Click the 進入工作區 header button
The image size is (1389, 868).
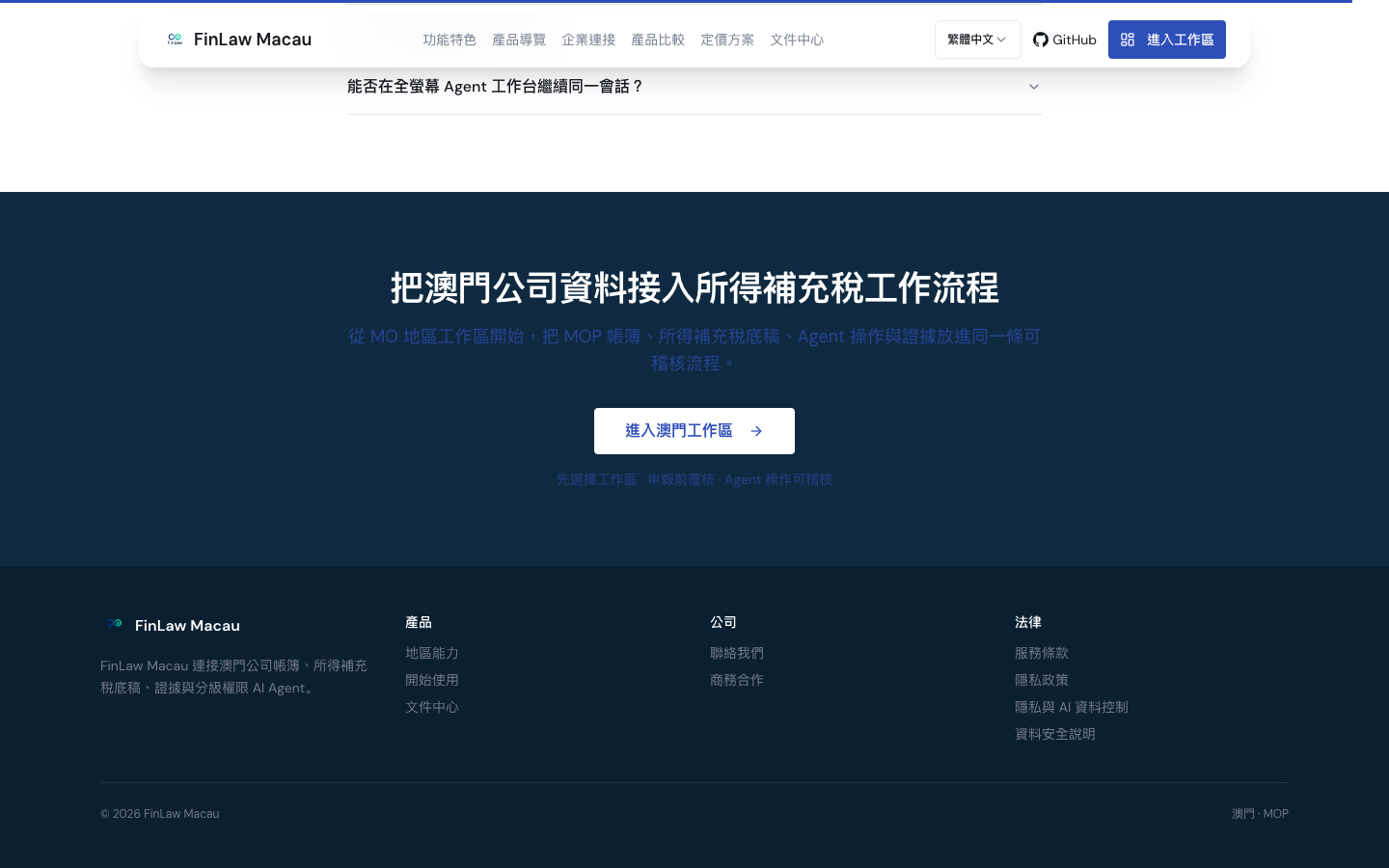click(x=1167, y=40)
